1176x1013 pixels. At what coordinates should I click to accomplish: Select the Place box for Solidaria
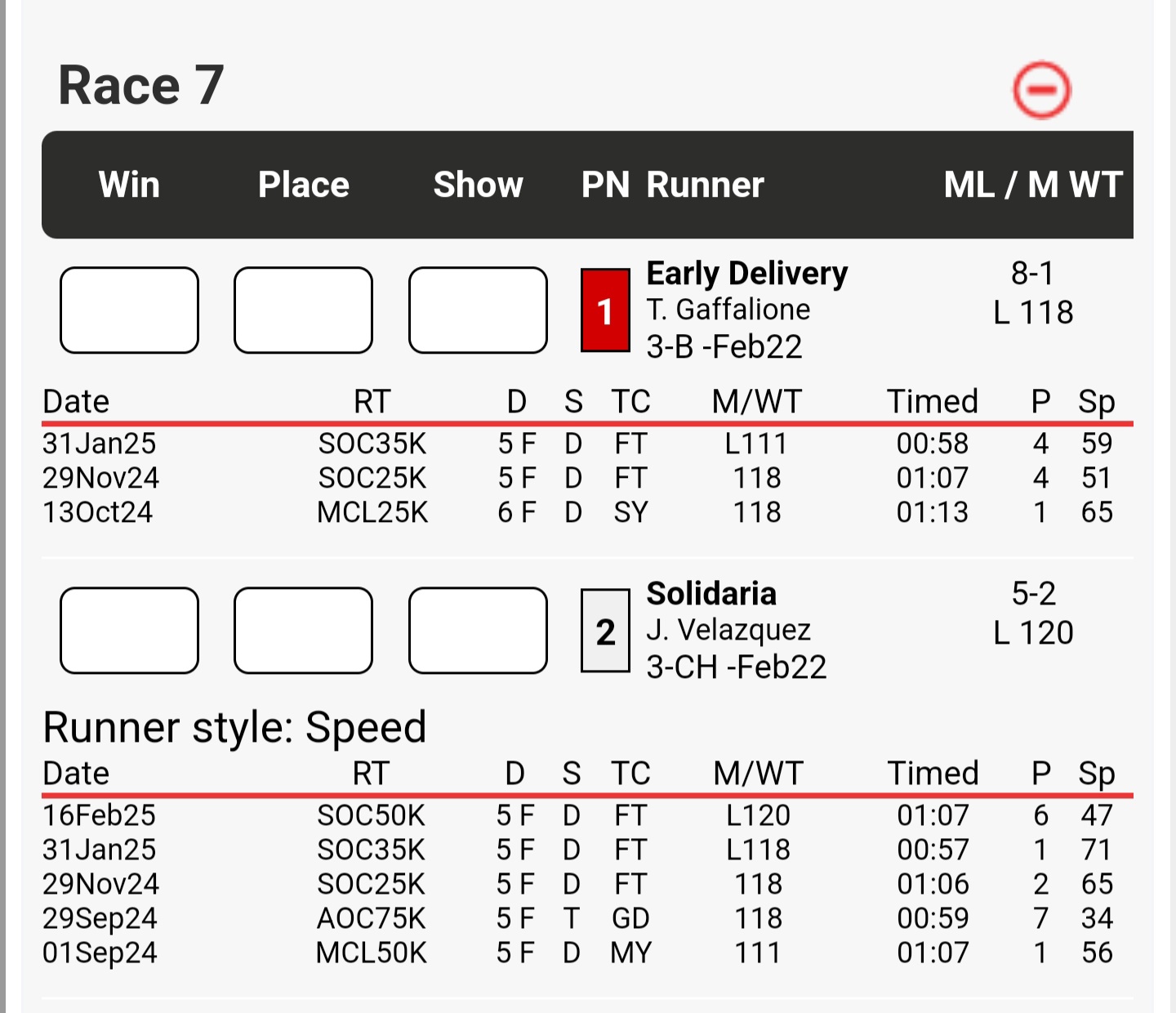(303, 631)
